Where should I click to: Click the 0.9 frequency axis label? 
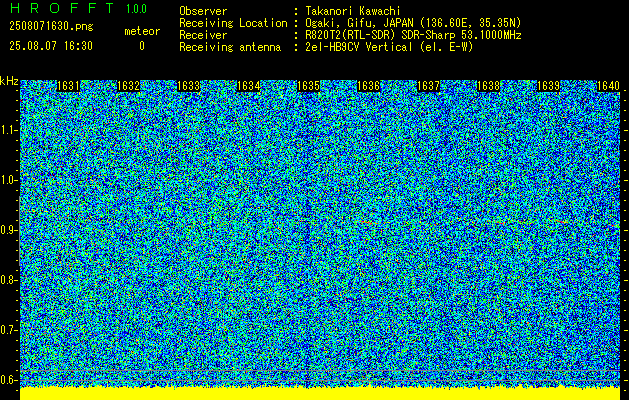tap(8, 230)
